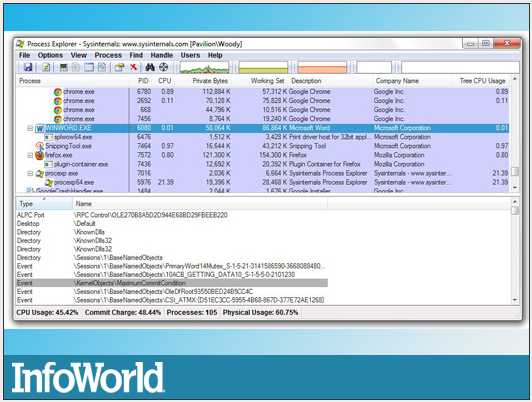Screen dimensions: 532x402
Task: Open the Handle menu
Action: 162,55
